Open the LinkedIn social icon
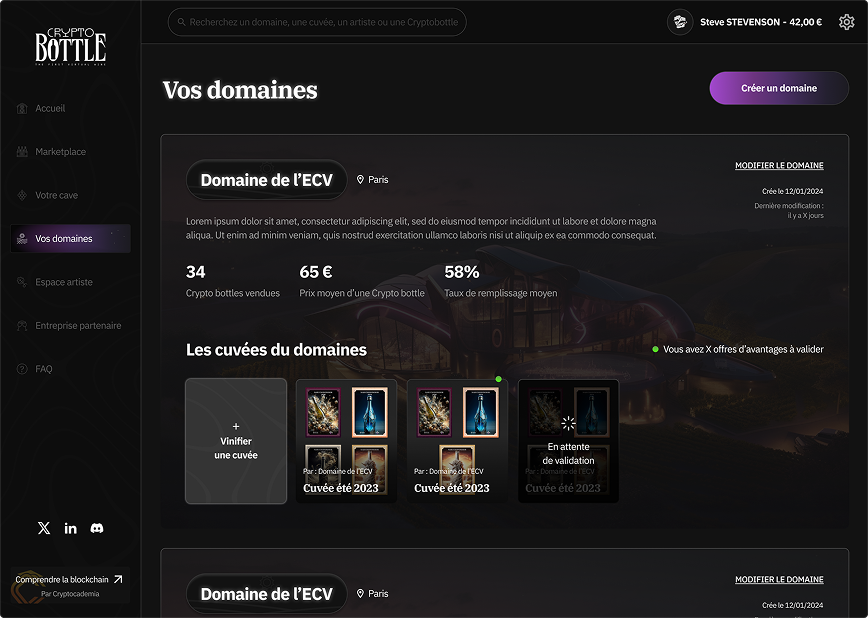The image size is (868, 618). [x=70, y=528]
